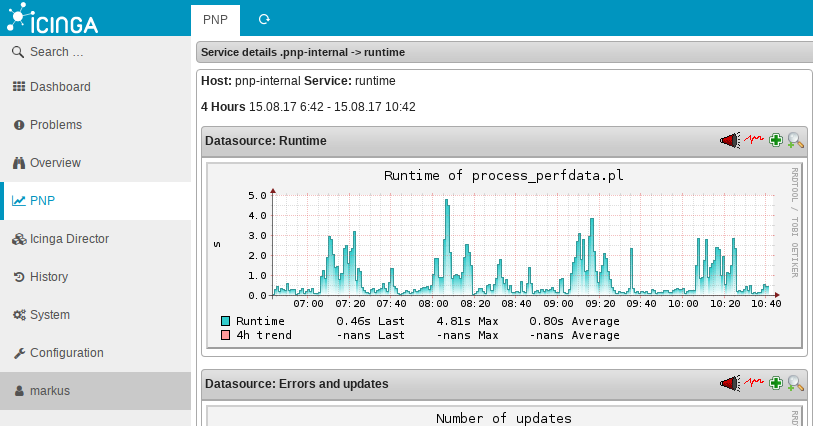Viewport: 813px width, 426px height.
Task: Click the 4.81s Max value
Action: 467,321
